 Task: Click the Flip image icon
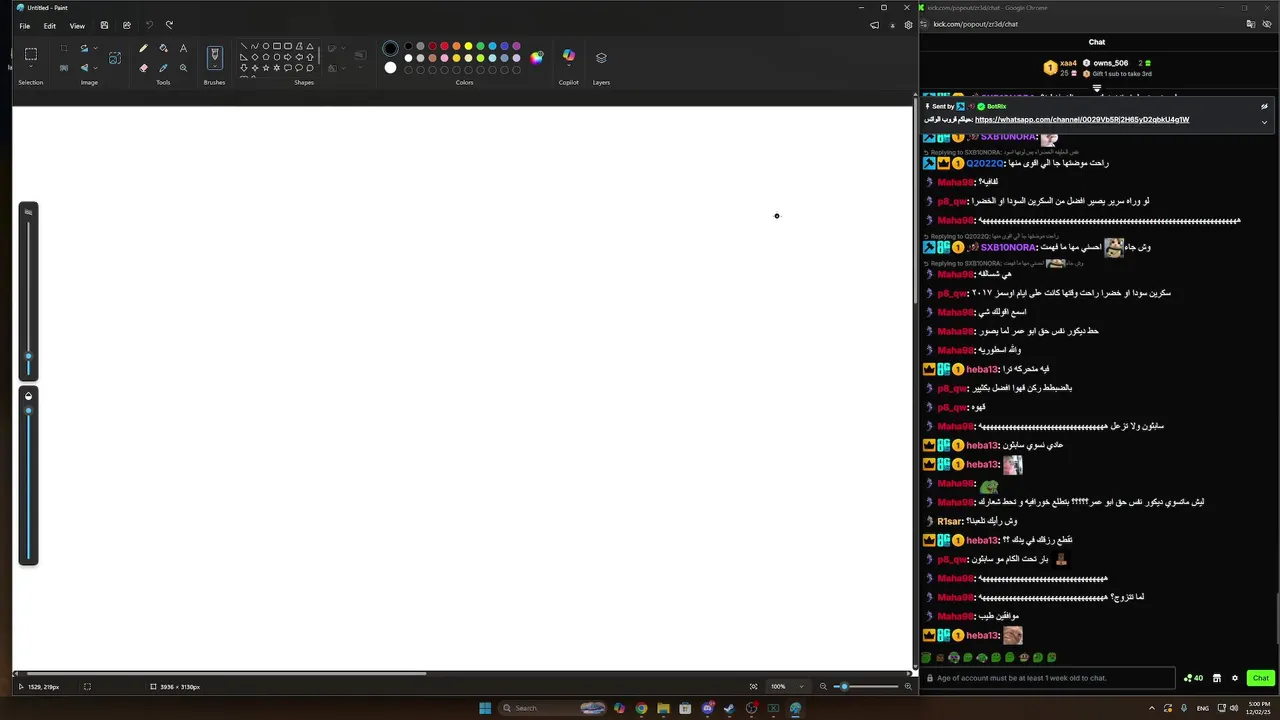point(84,68)
